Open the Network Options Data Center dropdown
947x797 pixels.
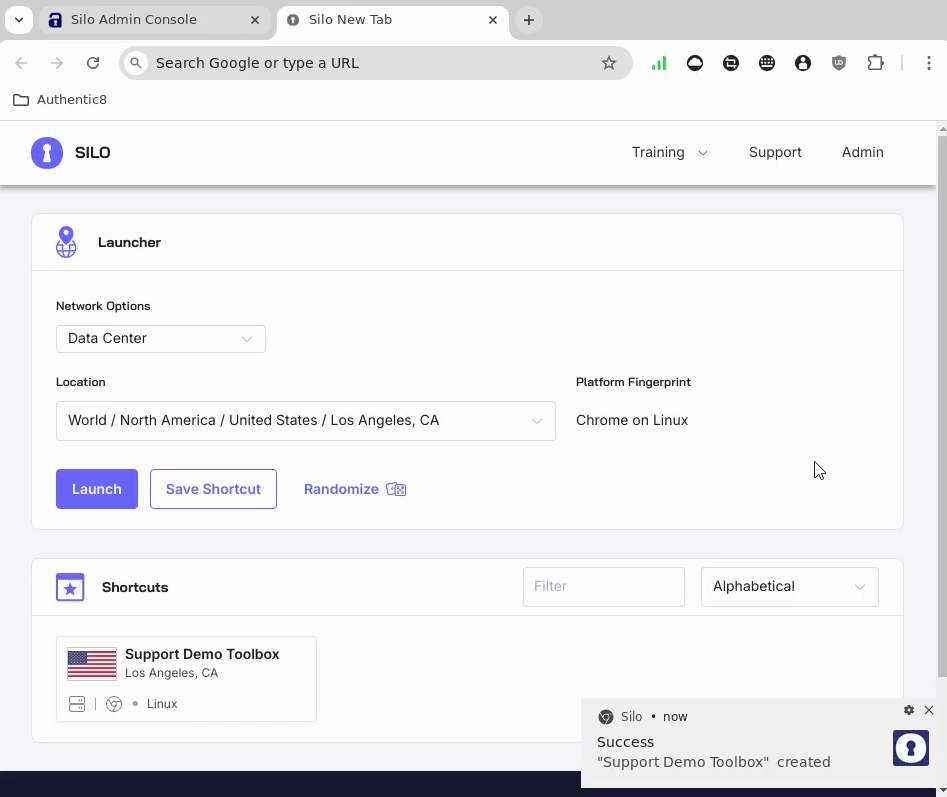161,339
